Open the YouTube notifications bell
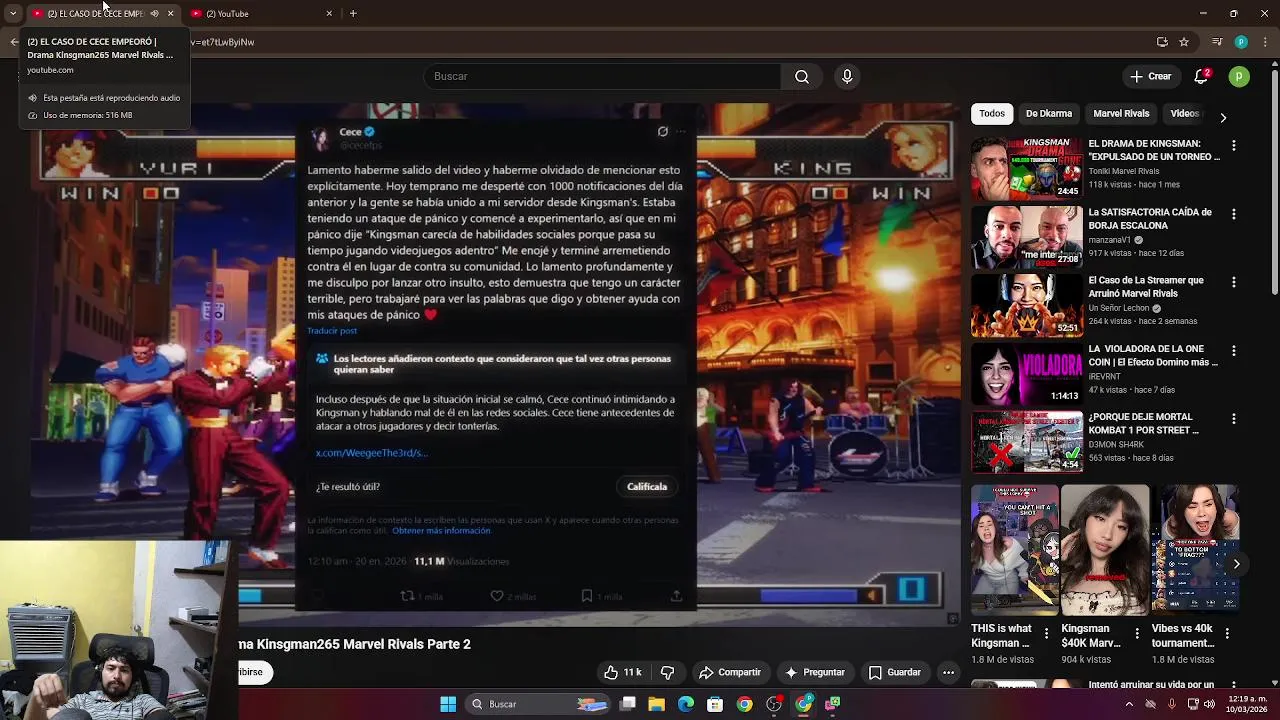Image resolution: width=1280 pixels, height=720 pixels. [1201, 76]
